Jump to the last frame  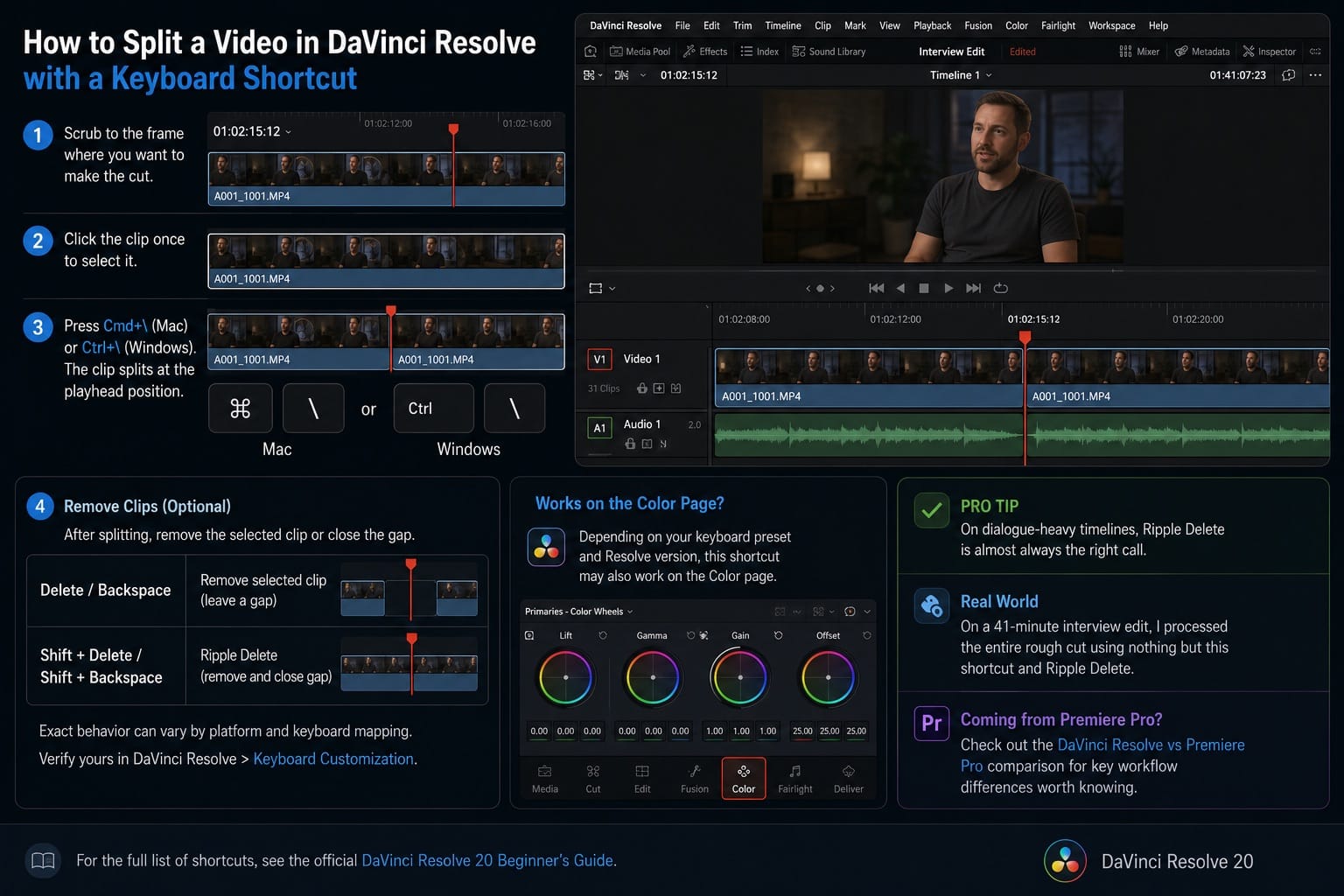tap(973, 288)
